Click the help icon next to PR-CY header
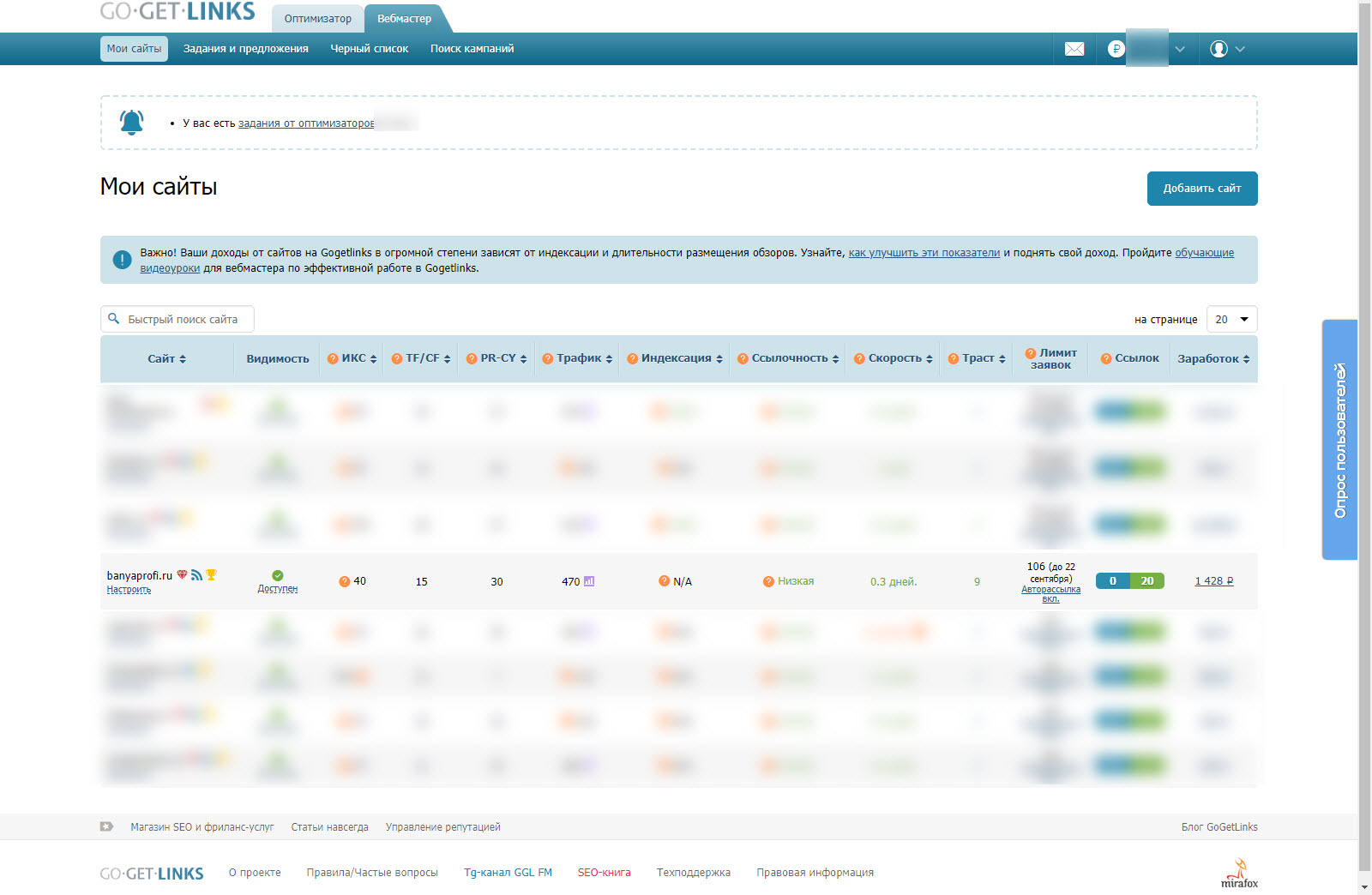Image resolution: width=1372 pixels, height=895 pixels. (472, 358)
